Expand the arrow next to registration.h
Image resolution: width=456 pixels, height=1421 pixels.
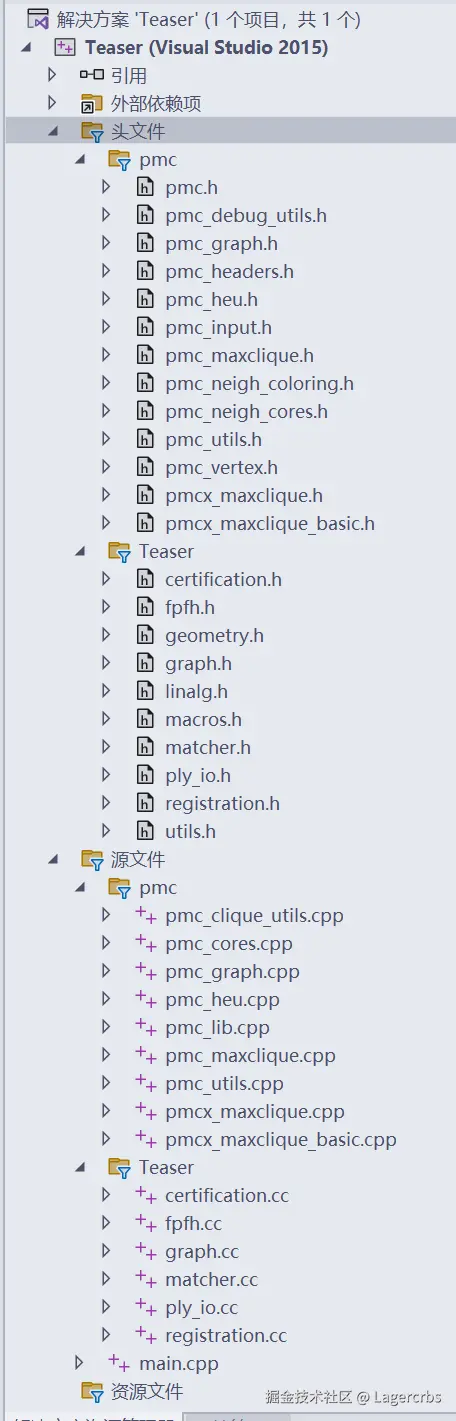coord(107,803)
